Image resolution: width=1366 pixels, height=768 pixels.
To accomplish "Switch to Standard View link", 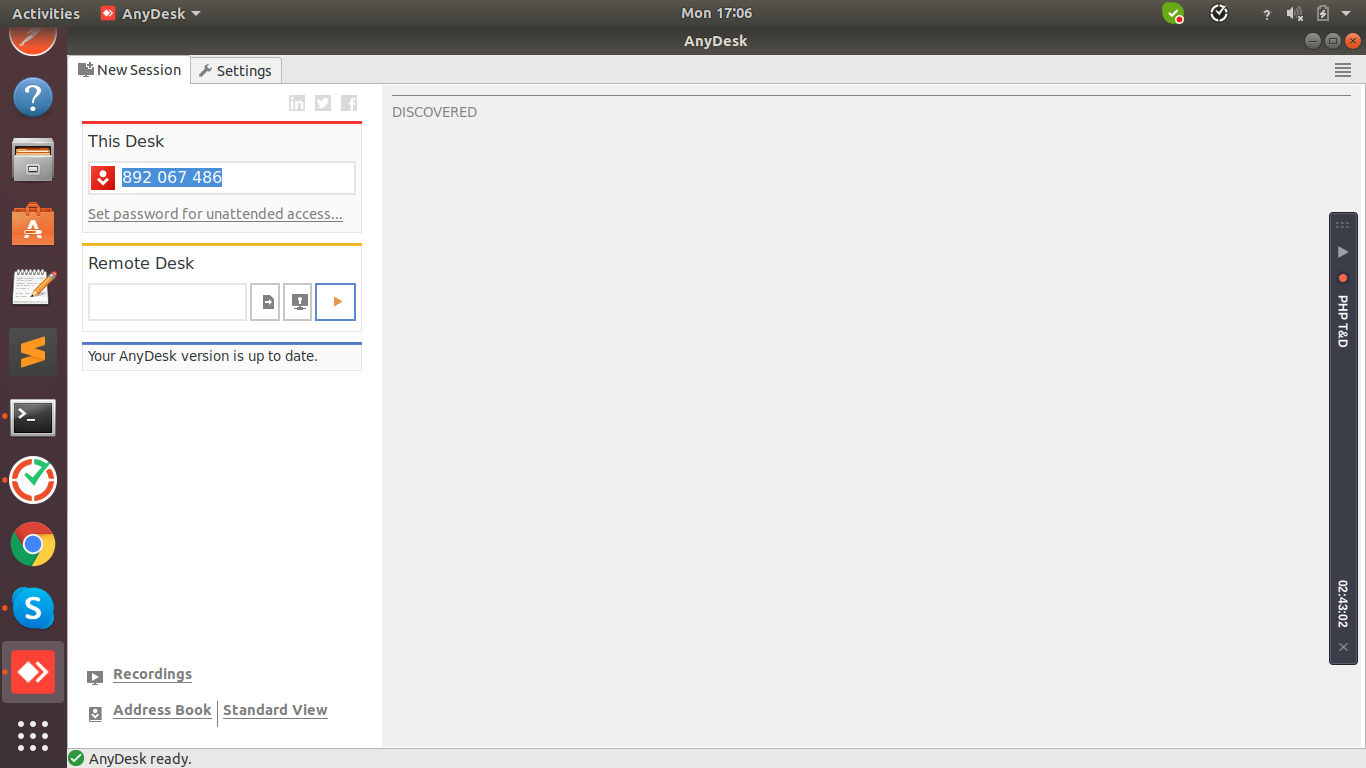I will point(275,710).
